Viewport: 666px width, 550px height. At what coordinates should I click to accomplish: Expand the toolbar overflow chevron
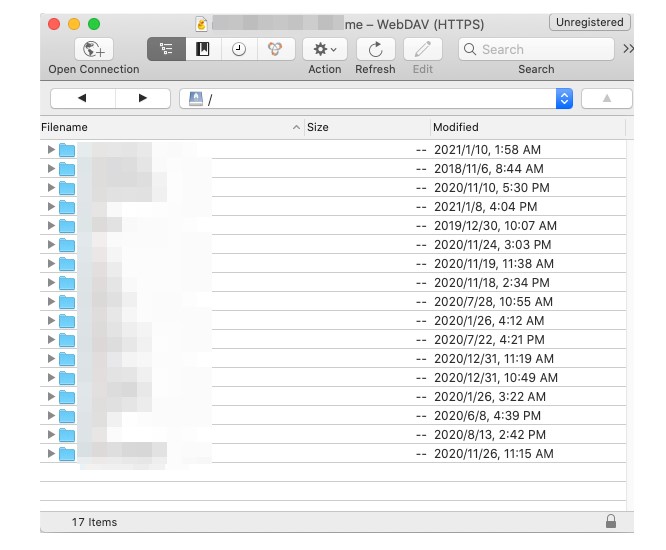pyautogui.click(x=628, y=49)
